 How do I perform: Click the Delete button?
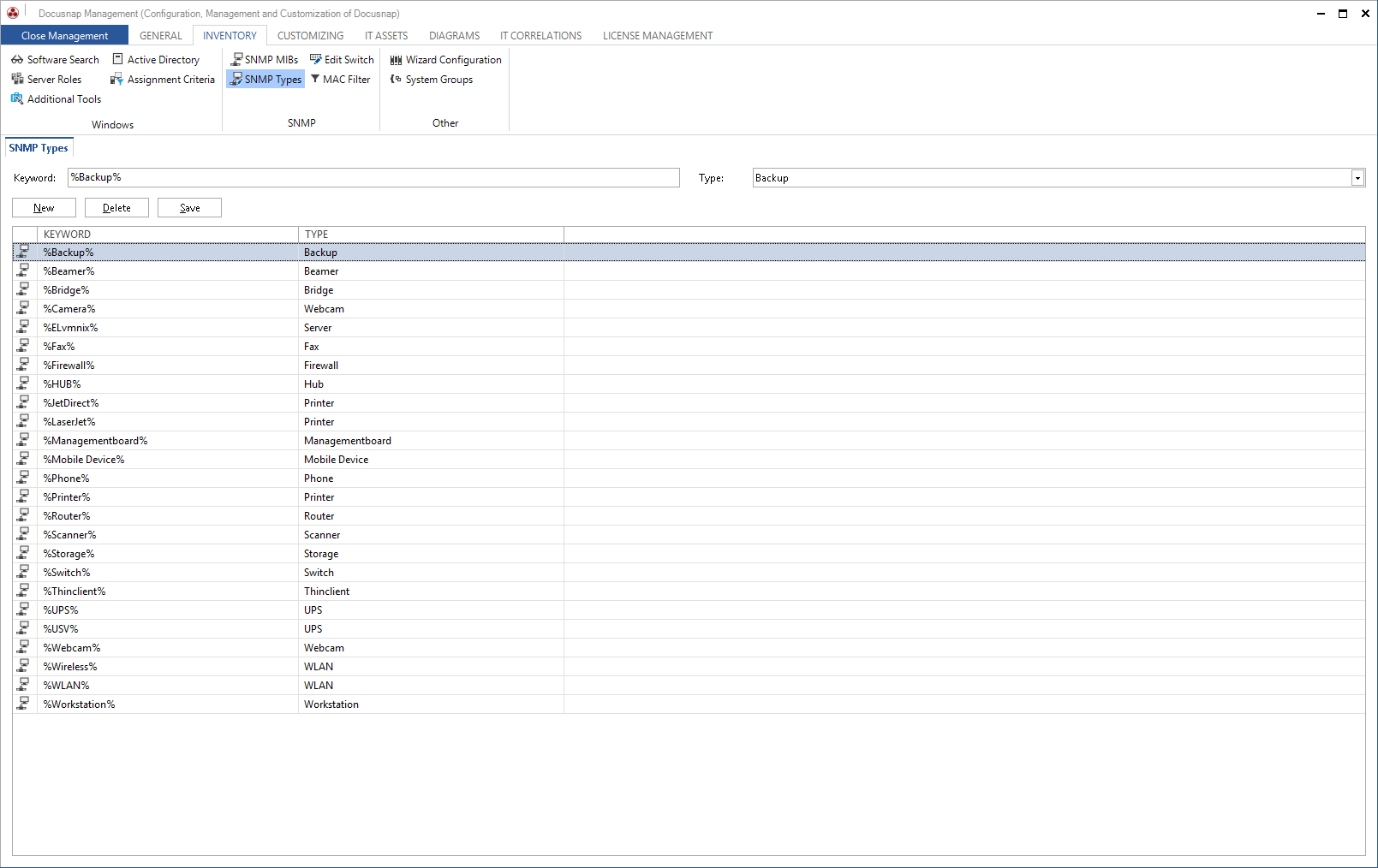pos(116,208)
